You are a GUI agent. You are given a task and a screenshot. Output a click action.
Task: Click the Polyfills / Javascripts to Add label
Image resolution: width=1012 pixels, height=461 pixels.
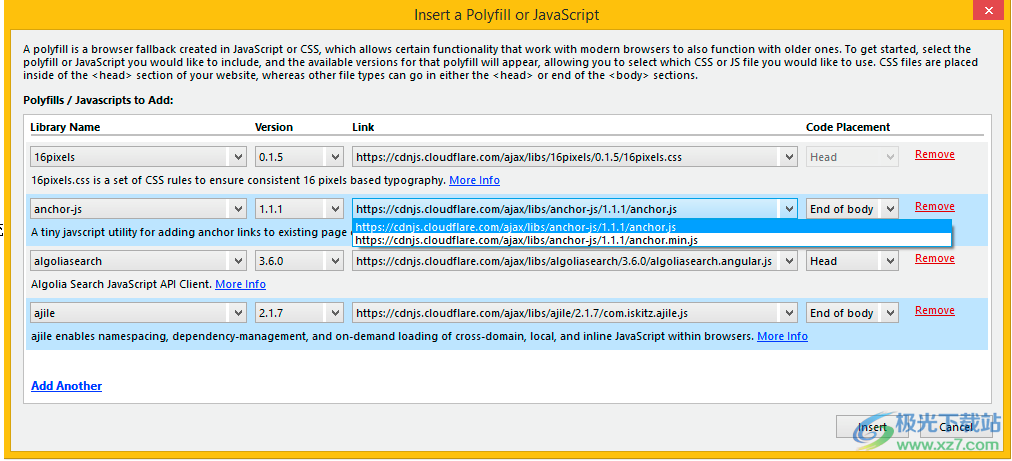pyautogui.click(x=99, y=100)
